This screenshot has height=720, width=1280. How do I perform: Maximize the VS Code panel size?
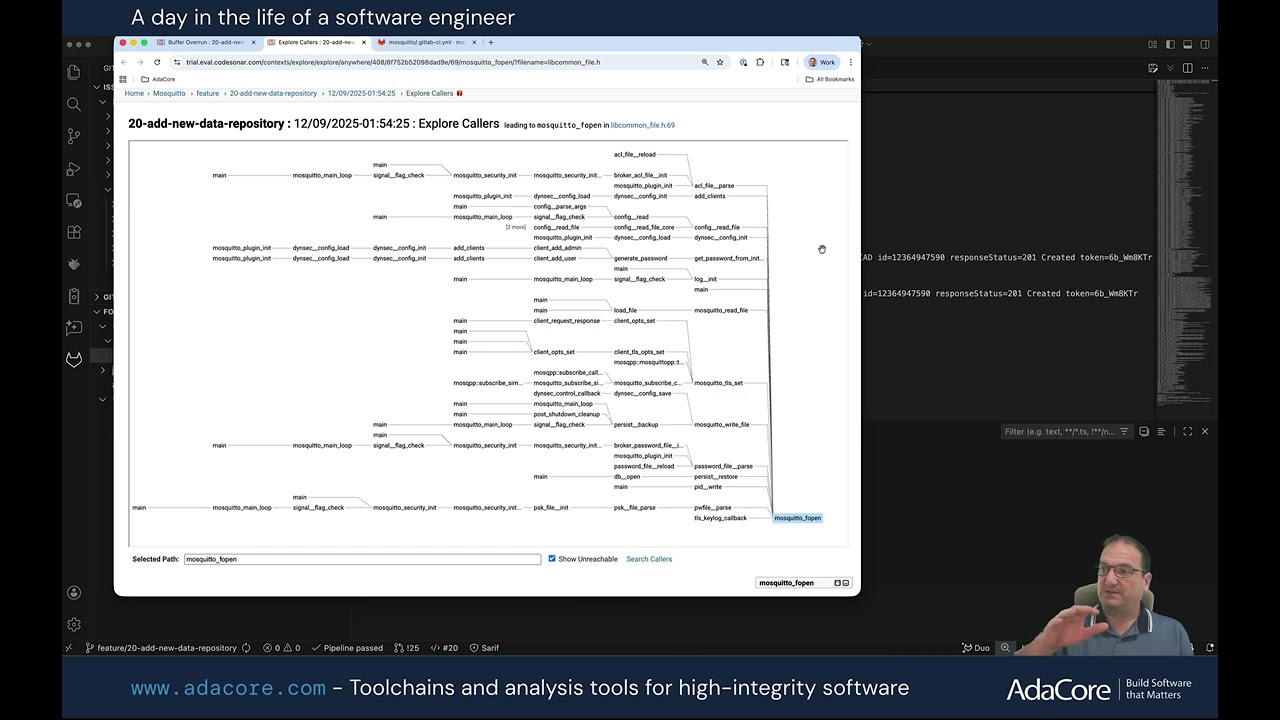(1187, 431)
